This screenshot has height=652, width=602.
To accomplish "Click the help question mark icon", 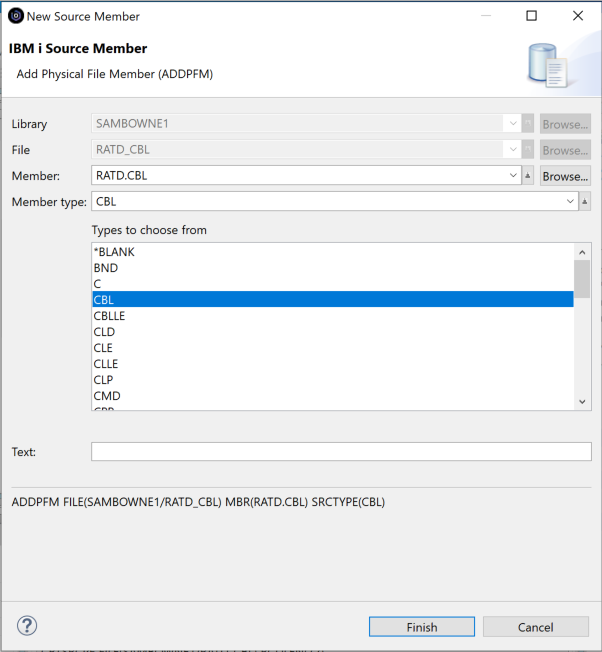I will point(27,626).
